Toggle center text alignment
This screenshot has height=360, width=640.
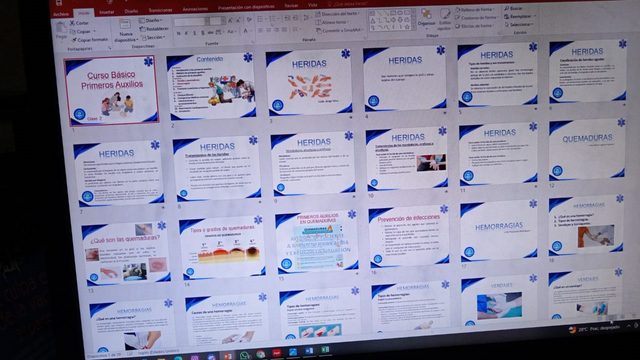268,30
